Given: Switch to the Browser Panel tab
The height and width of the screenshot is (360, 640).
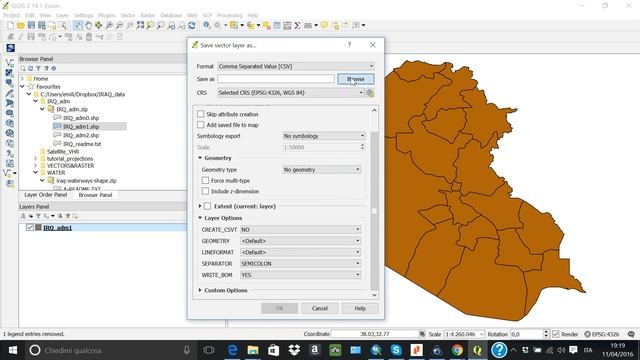Looking at the screenshot, I should click(x=95, y=195).
